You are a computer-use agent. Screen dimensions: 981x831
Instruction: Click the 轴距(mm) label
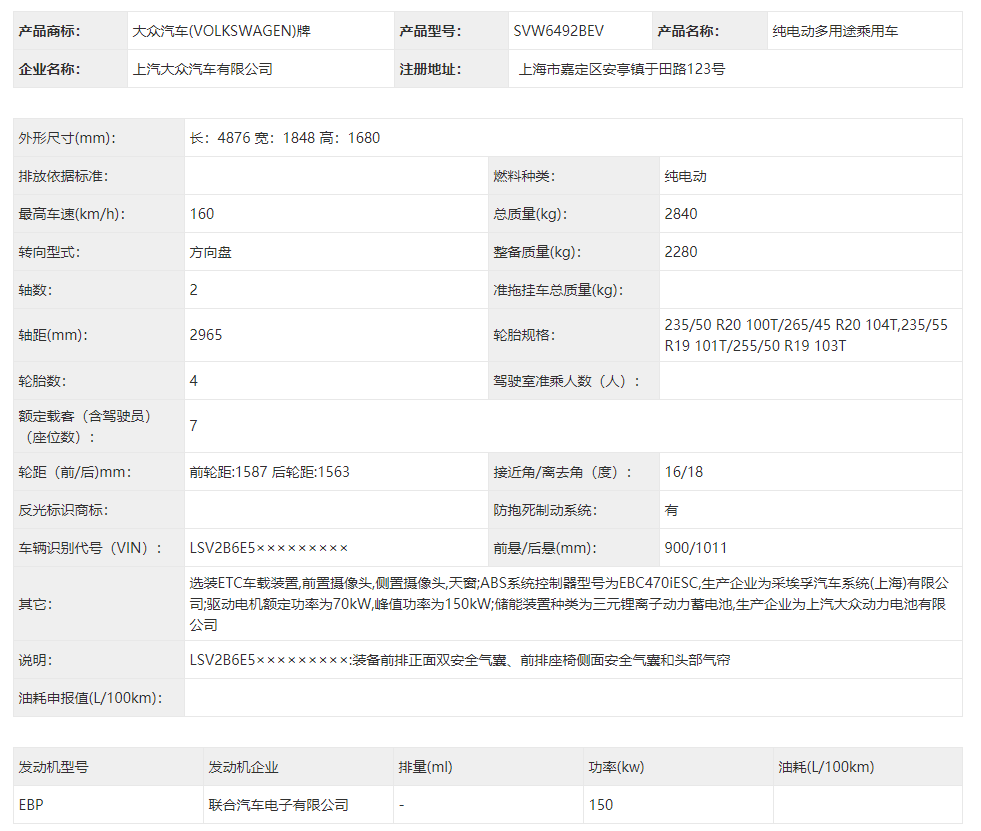(53, 335)
